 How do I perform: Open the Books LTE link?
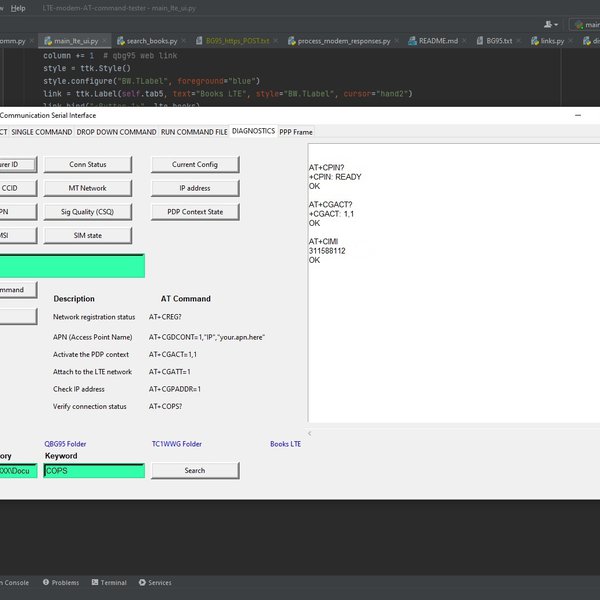[x=285, y=444]
